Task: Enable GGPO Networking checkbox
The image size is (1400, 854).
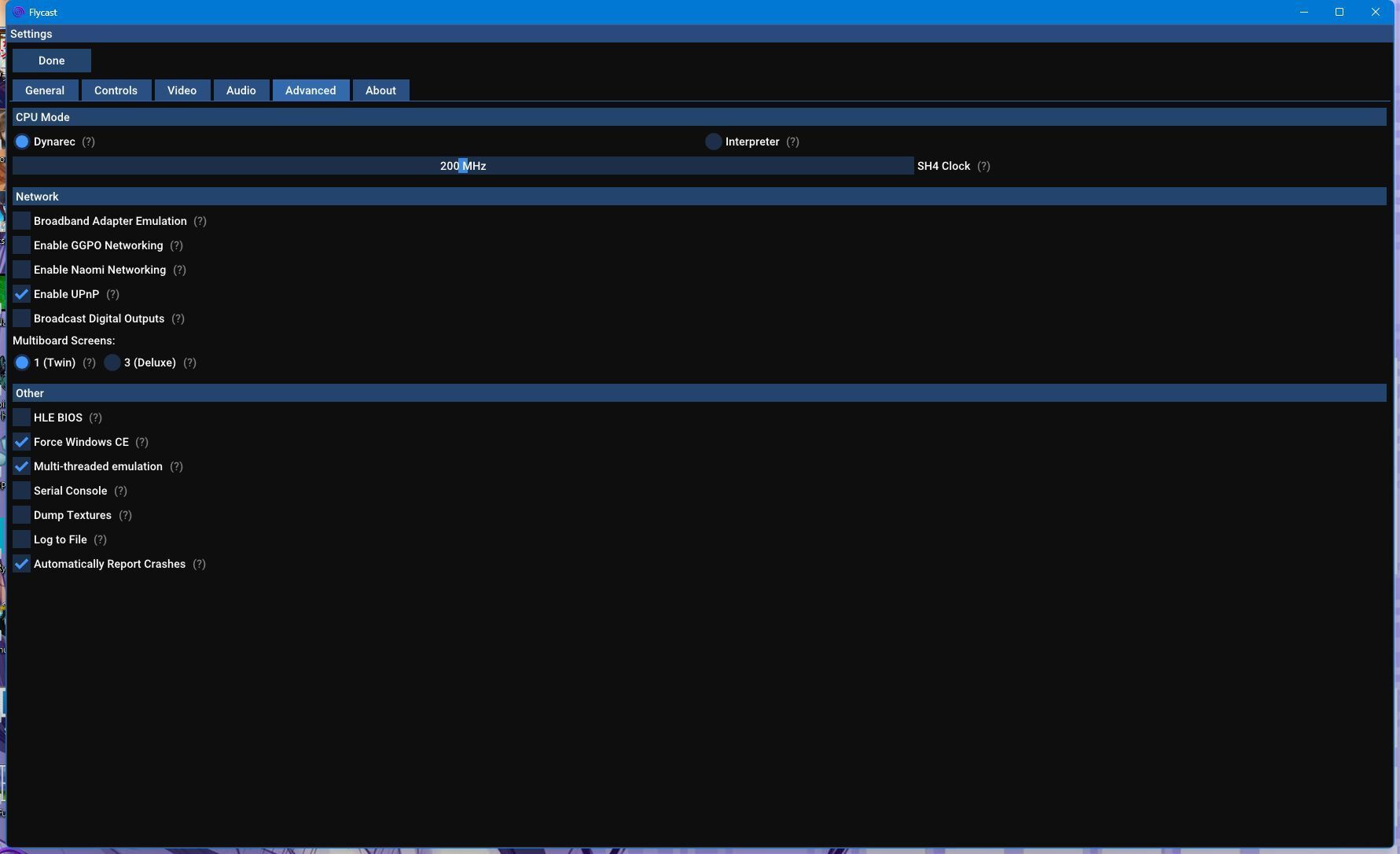Action: [x=22, y=246]
